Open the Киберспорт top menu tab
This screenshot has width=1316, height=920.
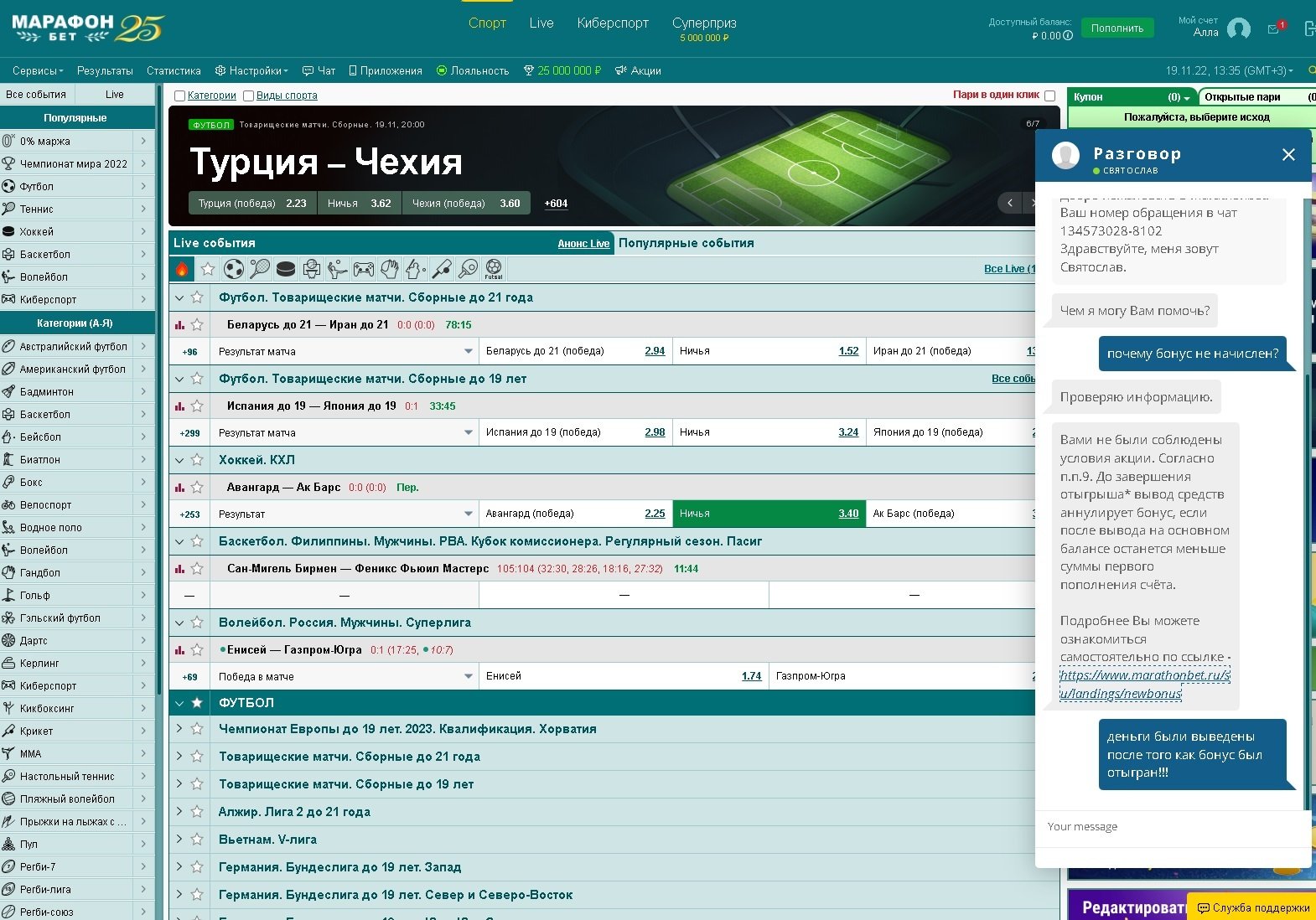pos(613,23)
